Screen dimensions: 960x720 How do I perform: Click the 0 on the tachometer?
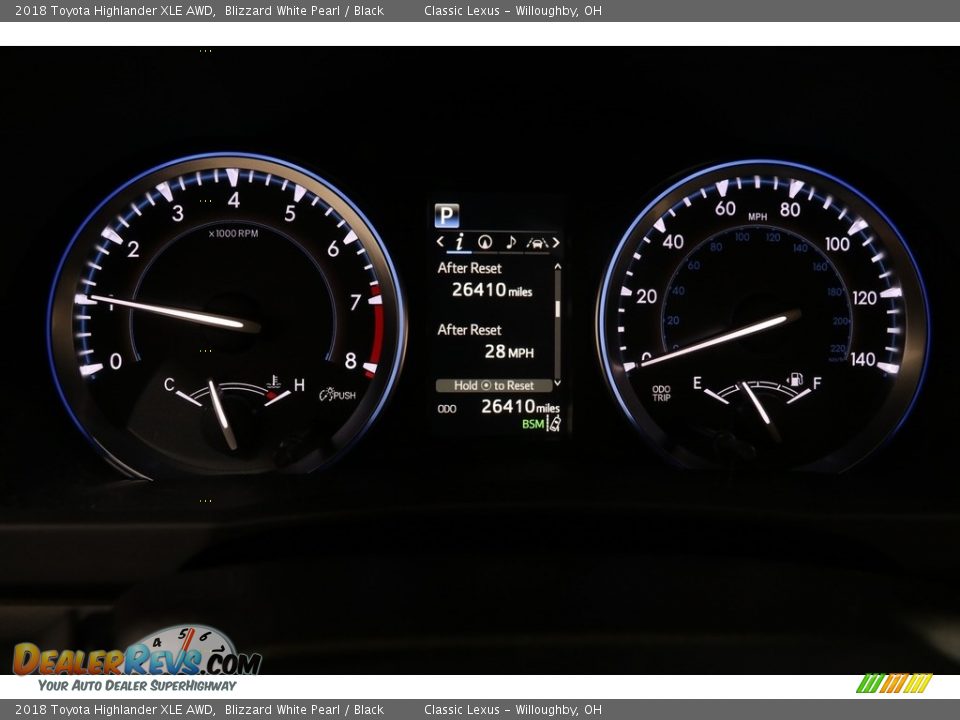coord(116,361)
